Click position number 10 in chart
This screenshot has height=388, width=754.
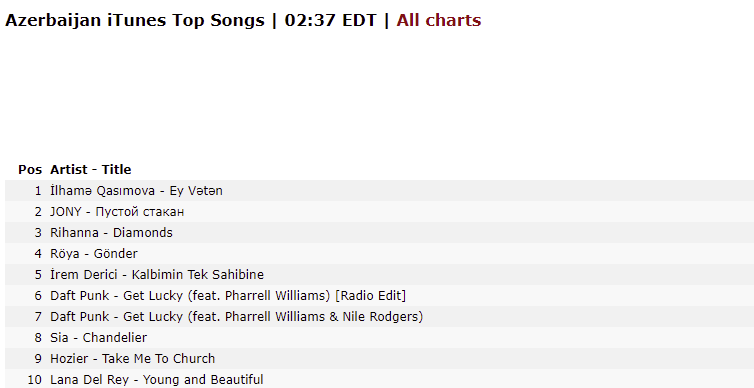click(34, 380)
